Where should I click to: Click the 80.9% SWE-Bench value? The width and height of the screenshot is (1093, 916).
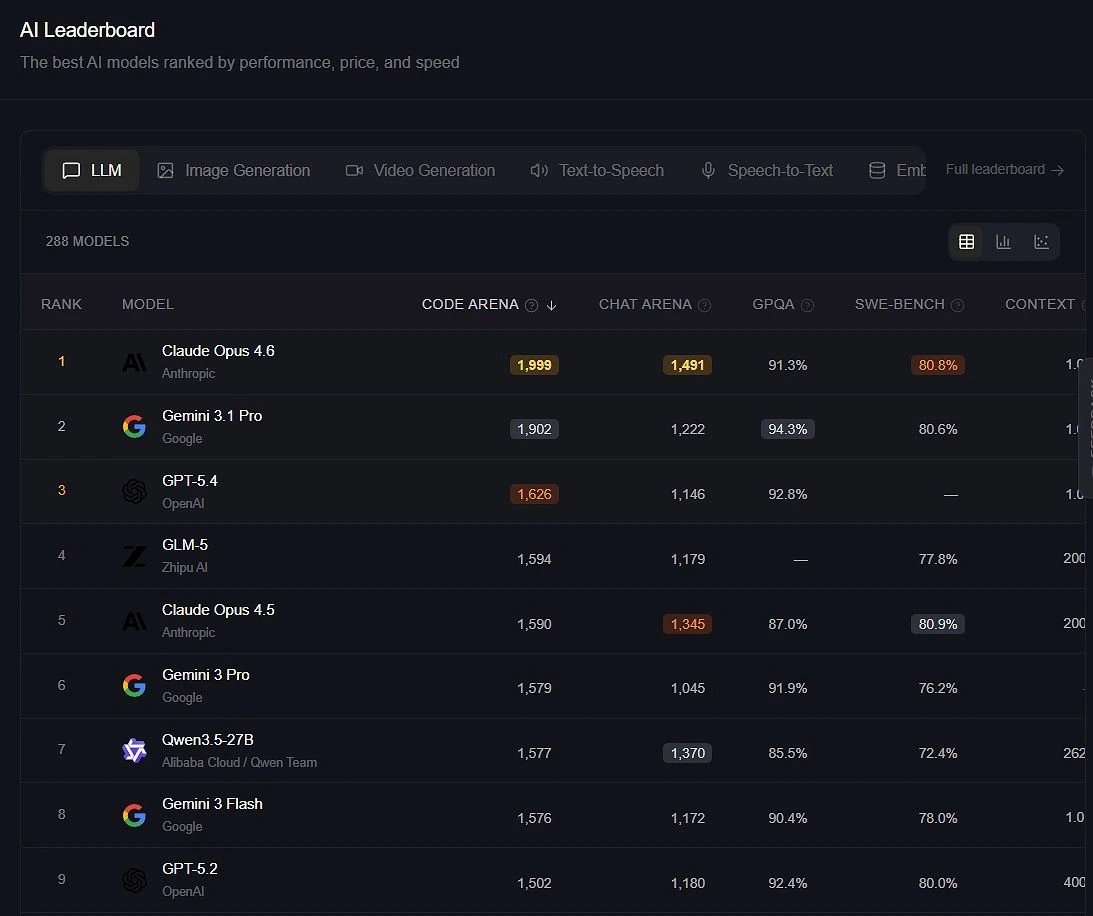pos(938,623)
